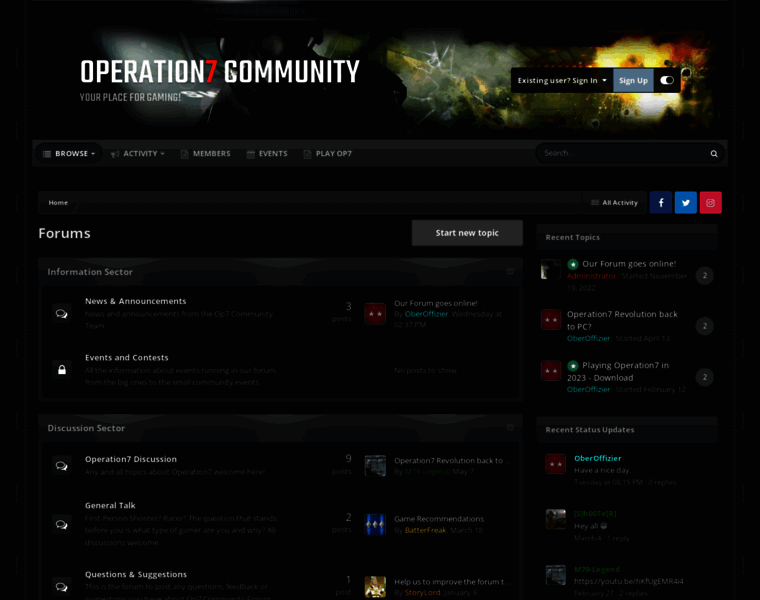760x600 pixels.
Task: Click the Events and Contests lock icon
Action: [62, 370]
